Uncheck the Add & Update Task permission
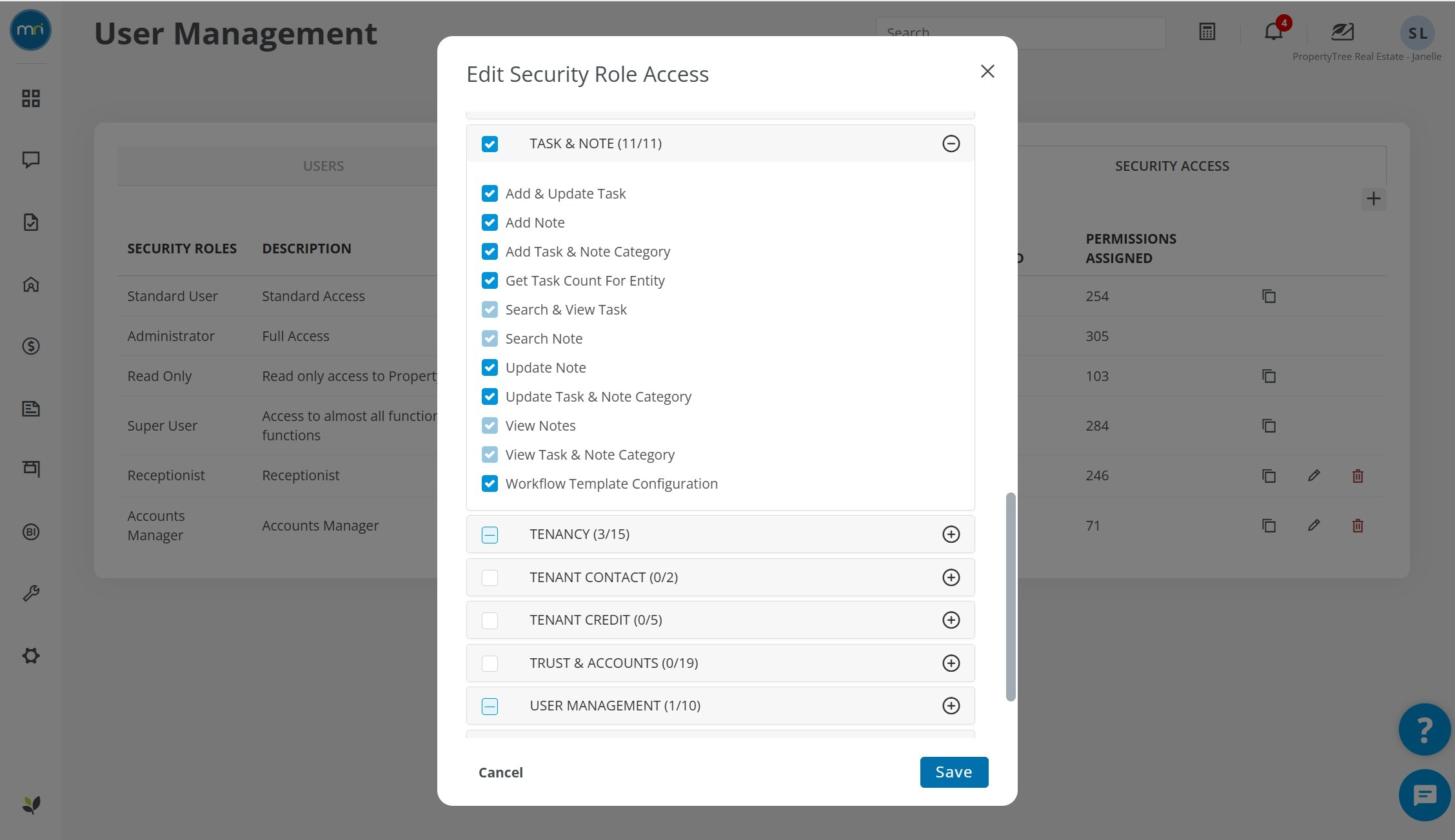Viewport: 1455px width, 840px height. tap(490, 193)
